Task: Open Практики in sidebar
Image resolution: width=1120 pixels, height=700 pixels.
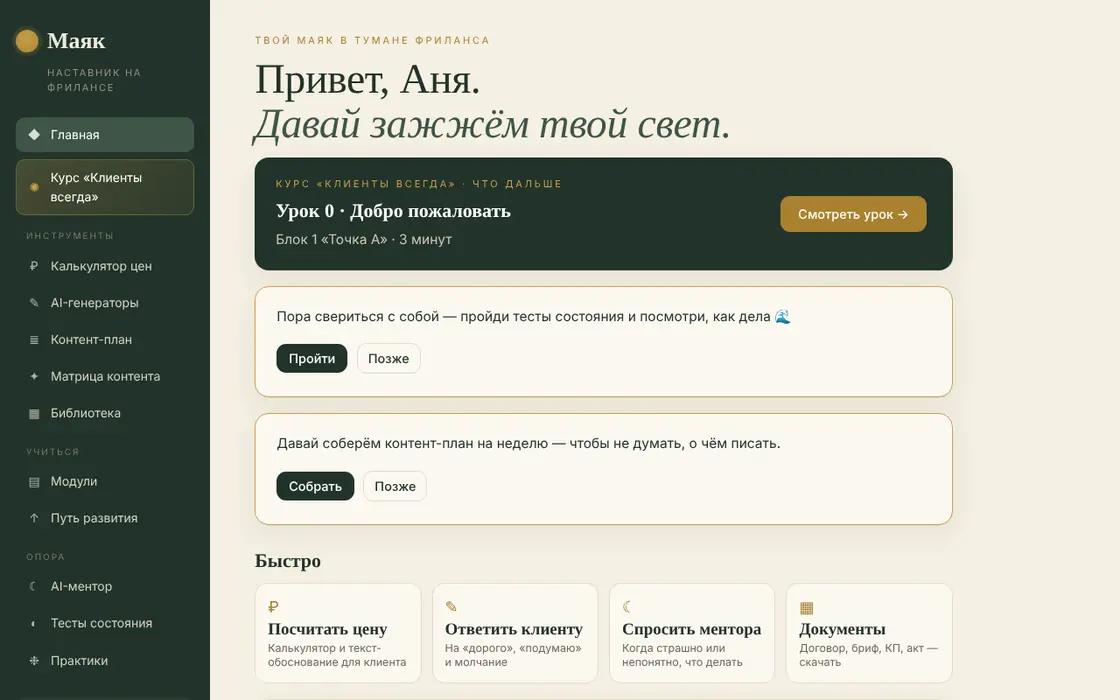Action: click(x=105, y=661)
